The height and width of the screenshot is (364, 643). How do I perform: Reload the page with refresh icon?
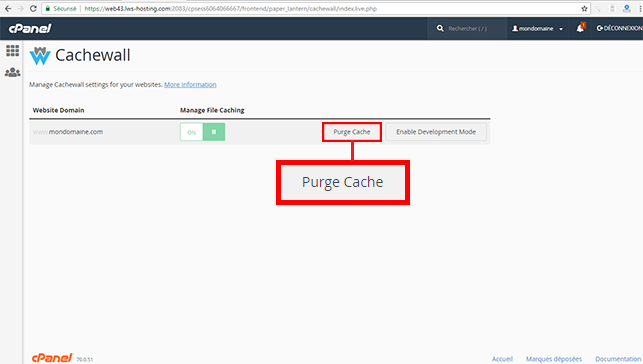click(x=33, y=8)
